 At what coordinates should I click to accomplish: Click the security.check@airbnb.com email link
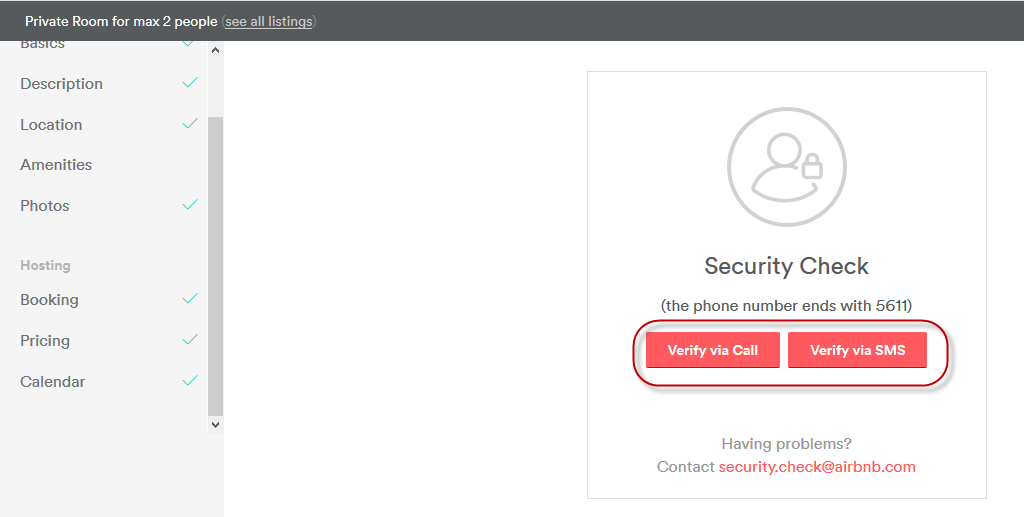(817, 467)
